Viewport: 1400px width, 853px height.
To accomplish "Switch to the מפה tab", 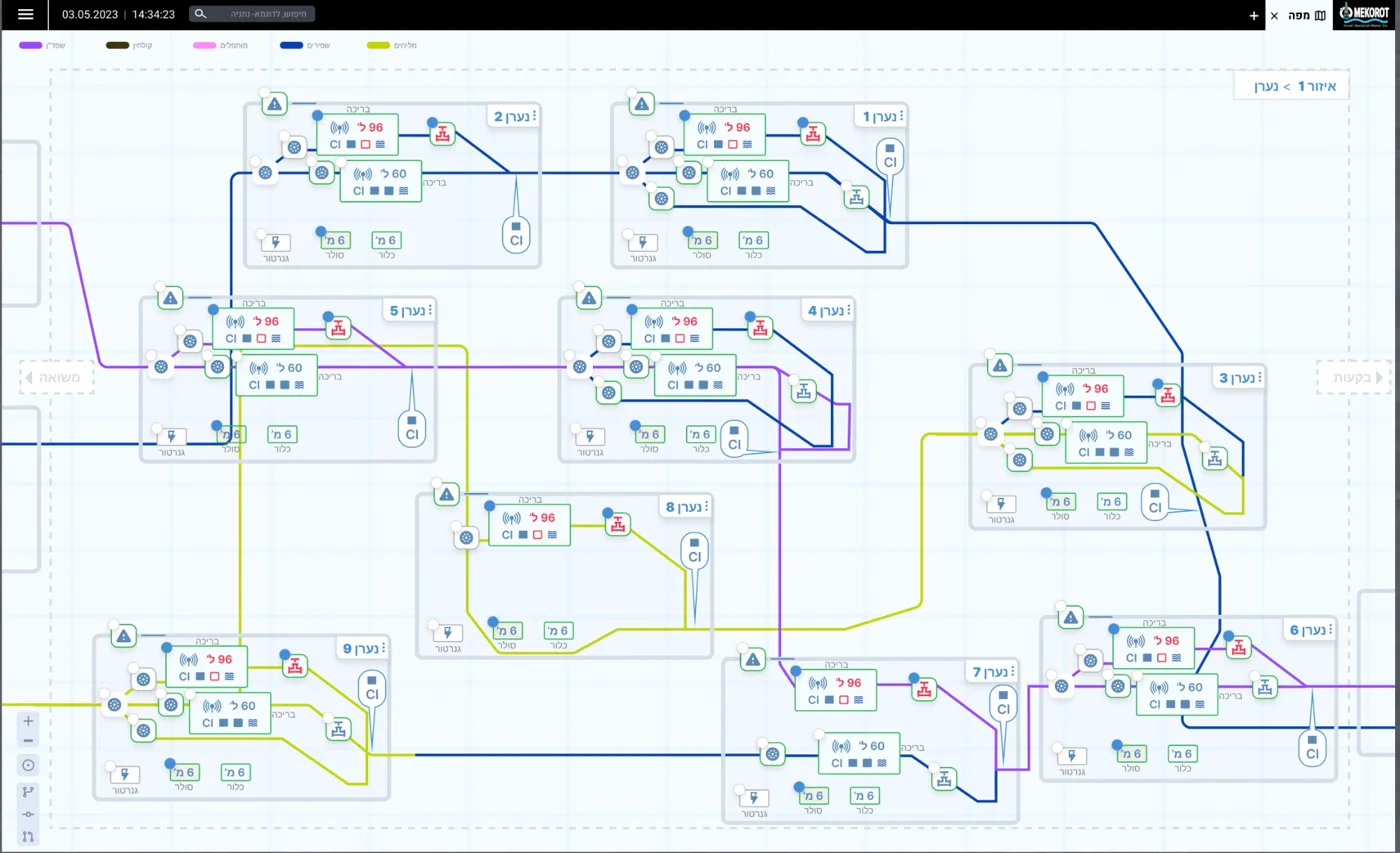I will (x=1308, y=15).
